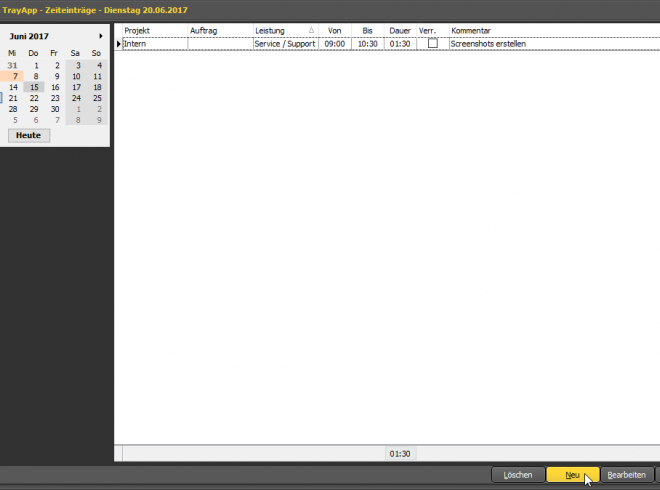The image size is (660, 490).
Task: Click the Juni 2017 calendar title
Action: pos(29,36)
